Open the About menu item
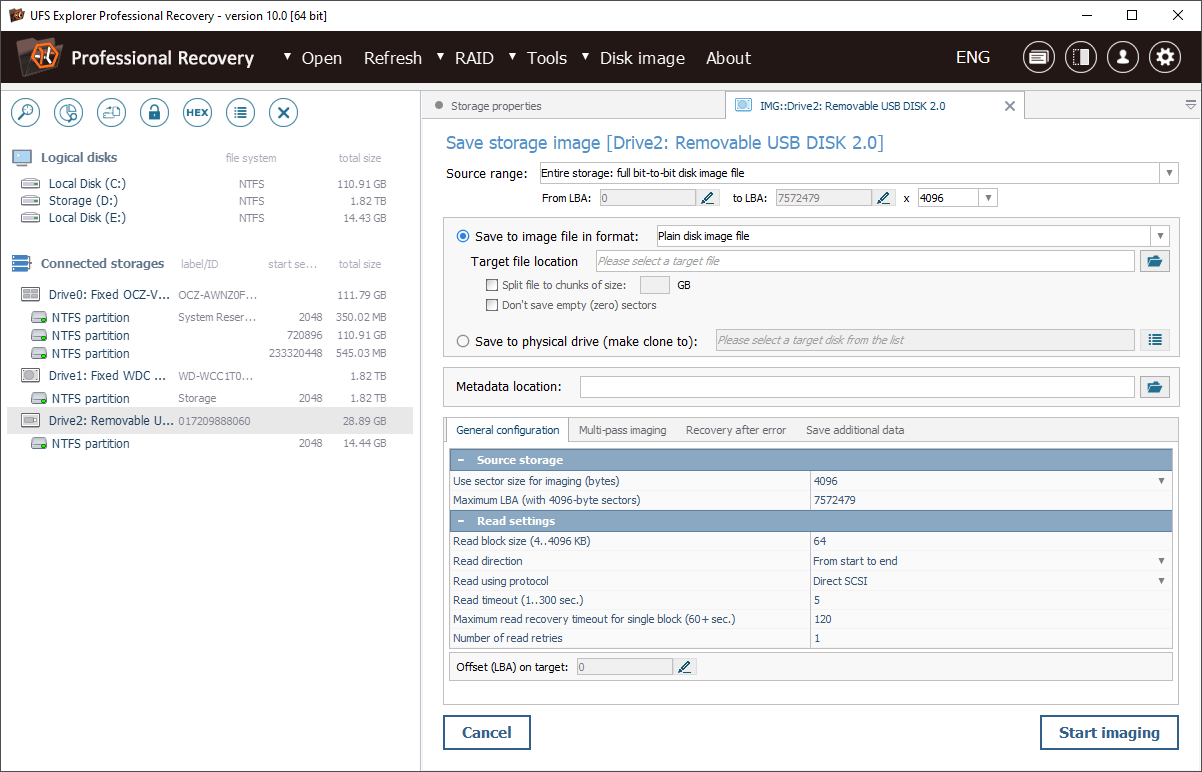 728,58
